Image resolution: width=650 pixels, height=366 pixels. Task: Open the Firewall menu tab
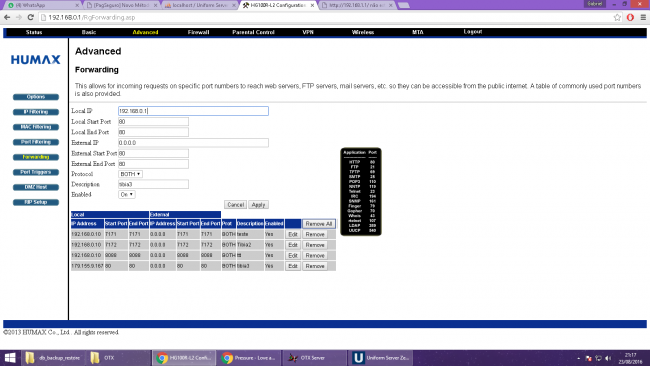click(198, 32)
